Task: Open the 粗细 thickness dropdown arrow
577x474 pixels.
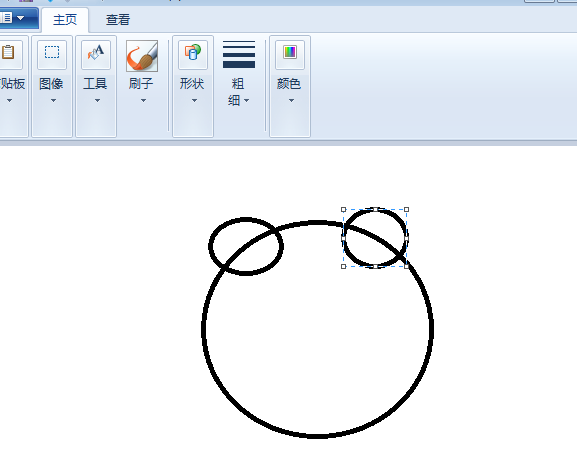Action: tap(247, 100)
